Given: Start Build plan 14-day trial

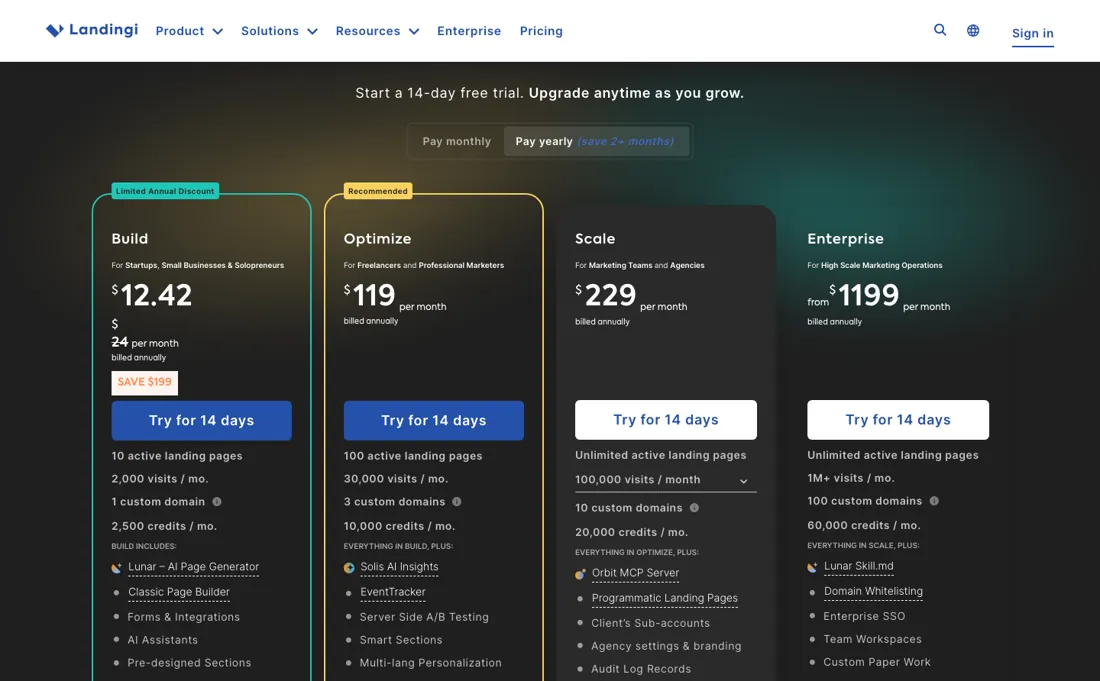Looking at the screenshot, I should [x=201, y=421].
